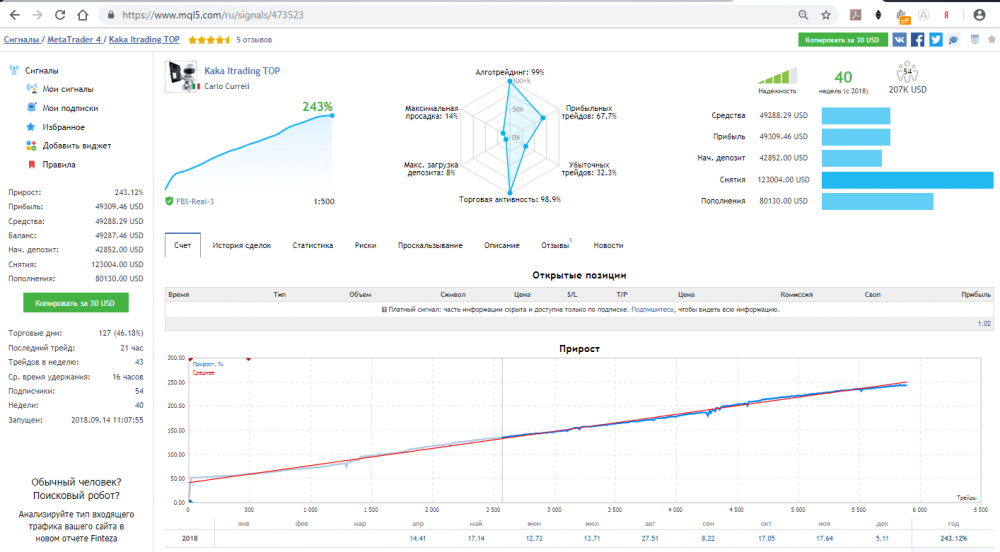Click FBS-Real-3 broker server link
Screen dimensions: 1000x552
coord(195,201)
